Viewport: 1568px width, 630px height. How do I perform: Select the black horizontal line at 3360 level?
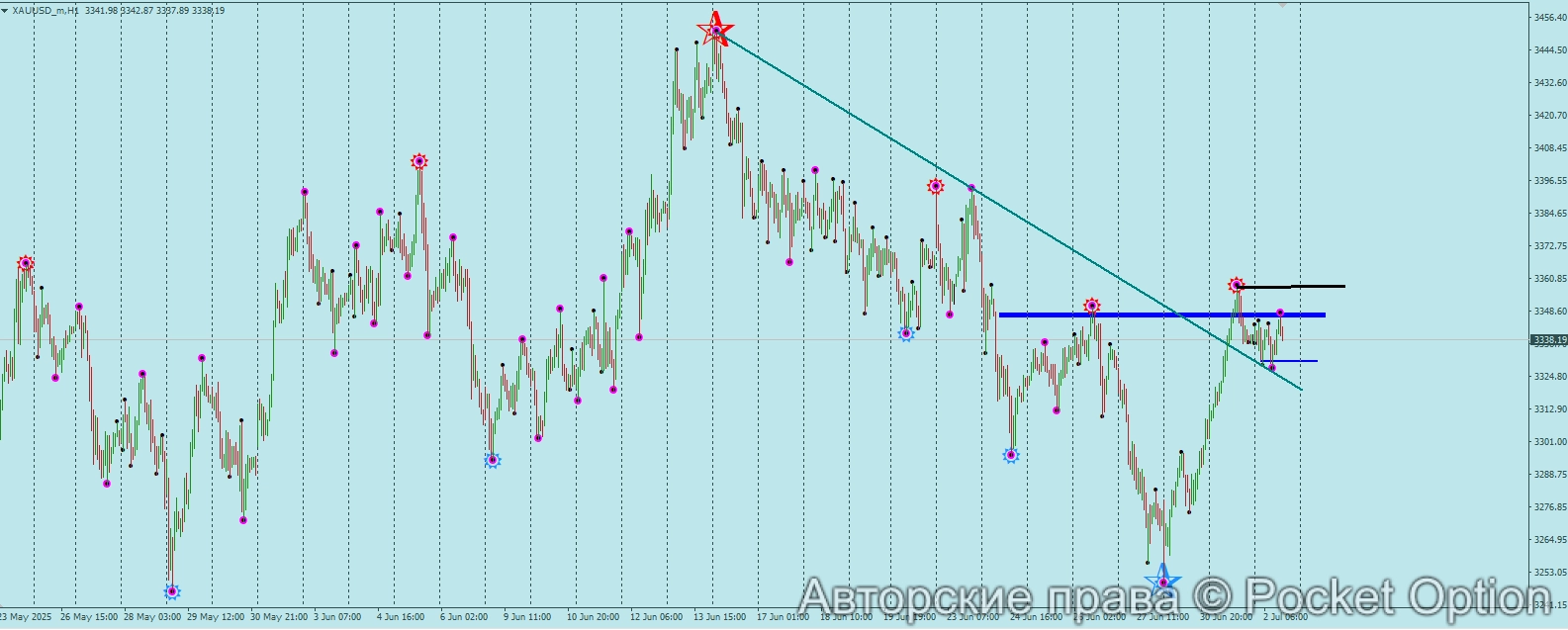pyautogui.click(x=1306, y=286)
